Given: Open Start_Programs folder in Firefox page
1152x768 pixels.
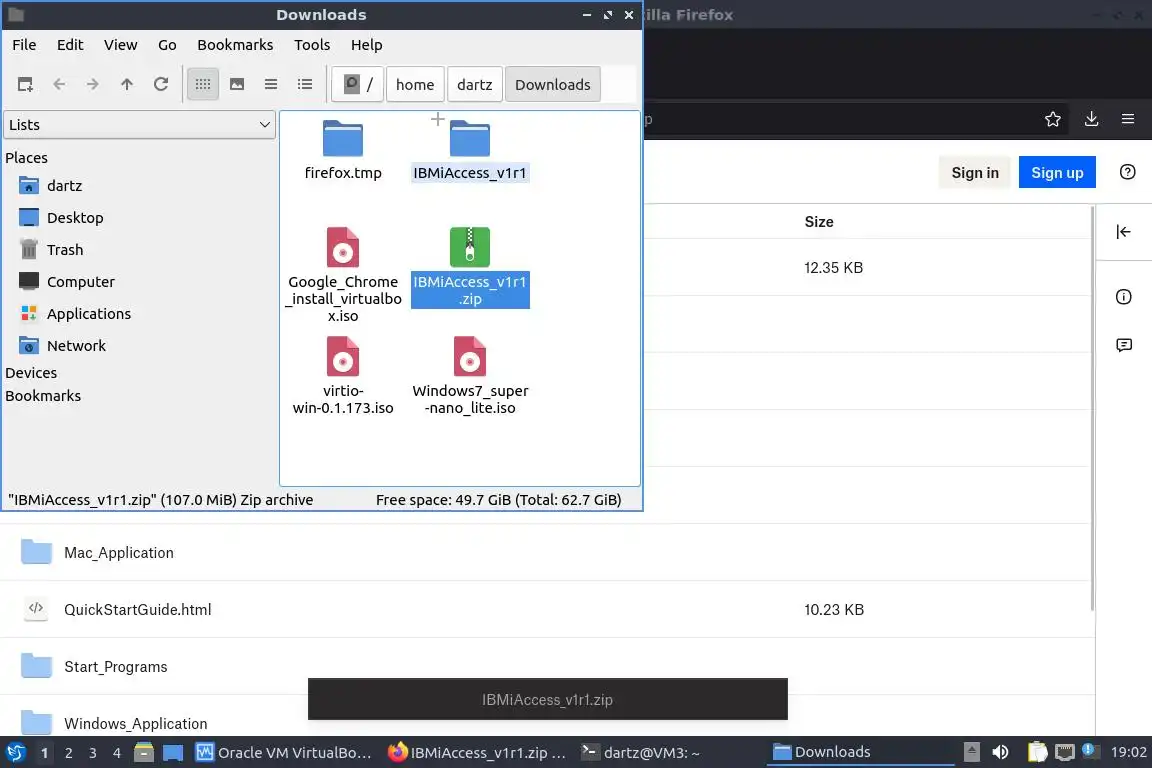Looking at the screenshot, I should (115, 667).
